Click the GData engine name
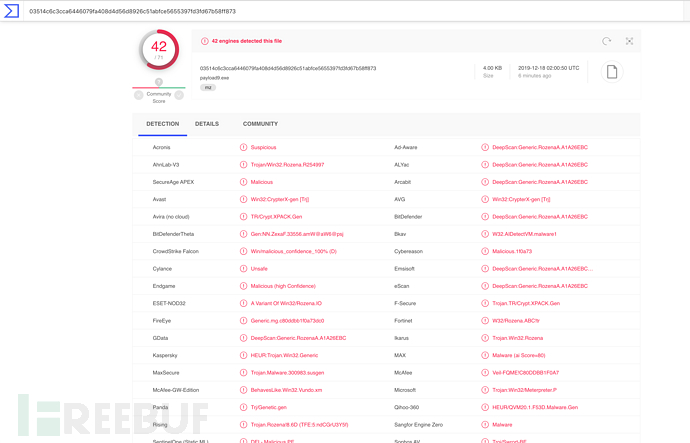This screenshot has width=690, height=443. [x=160, y=338]
